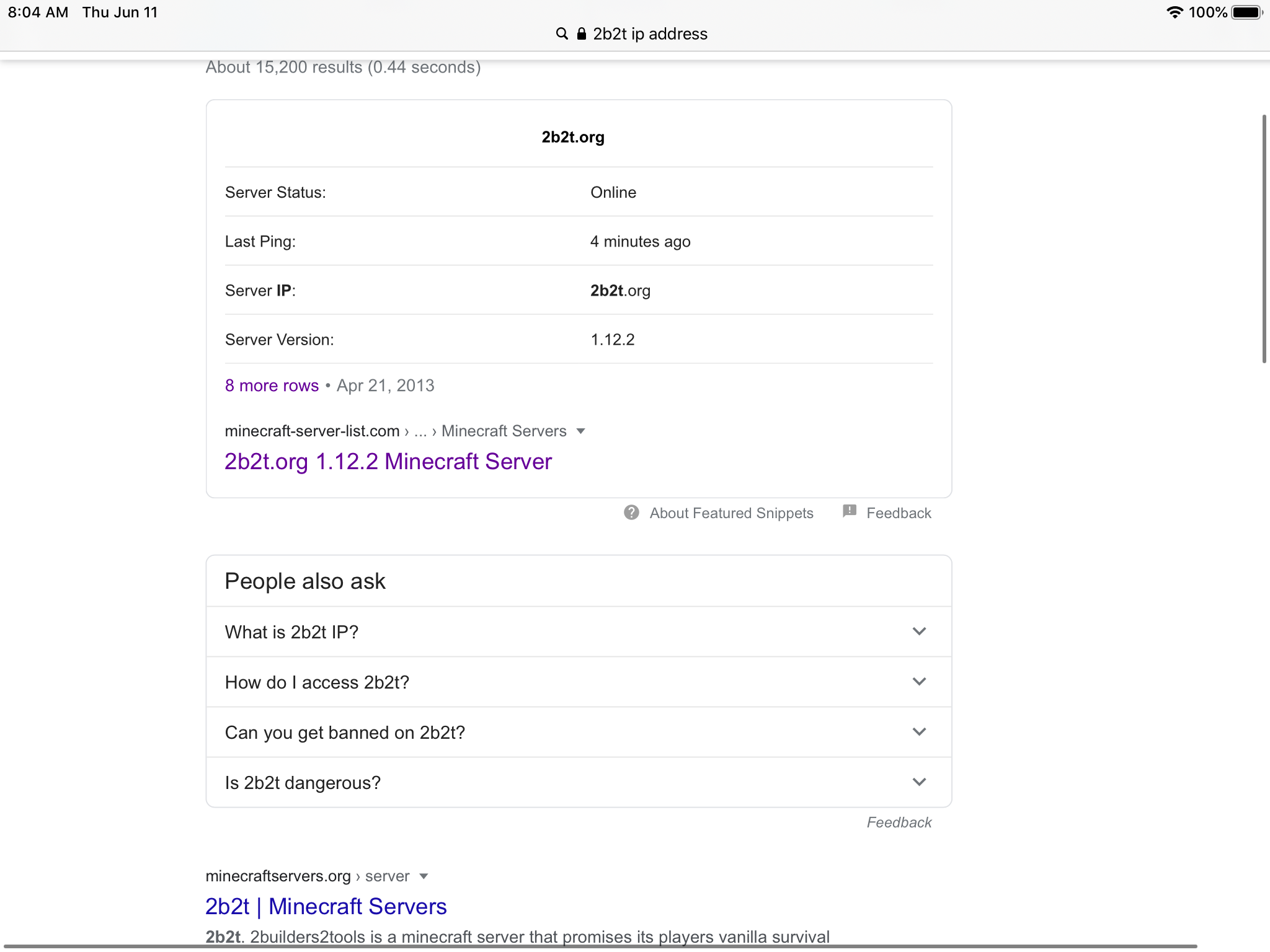Click the Feedback link below People also ask
The height and width of the screenshot is (952, 1270).
pyautogui.click(x=899, y=822)
